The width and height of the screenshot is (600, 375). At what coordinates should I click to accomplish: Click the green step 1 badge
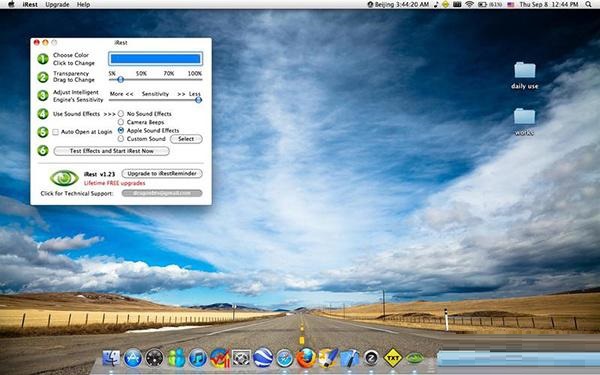[x=43, y=59]
